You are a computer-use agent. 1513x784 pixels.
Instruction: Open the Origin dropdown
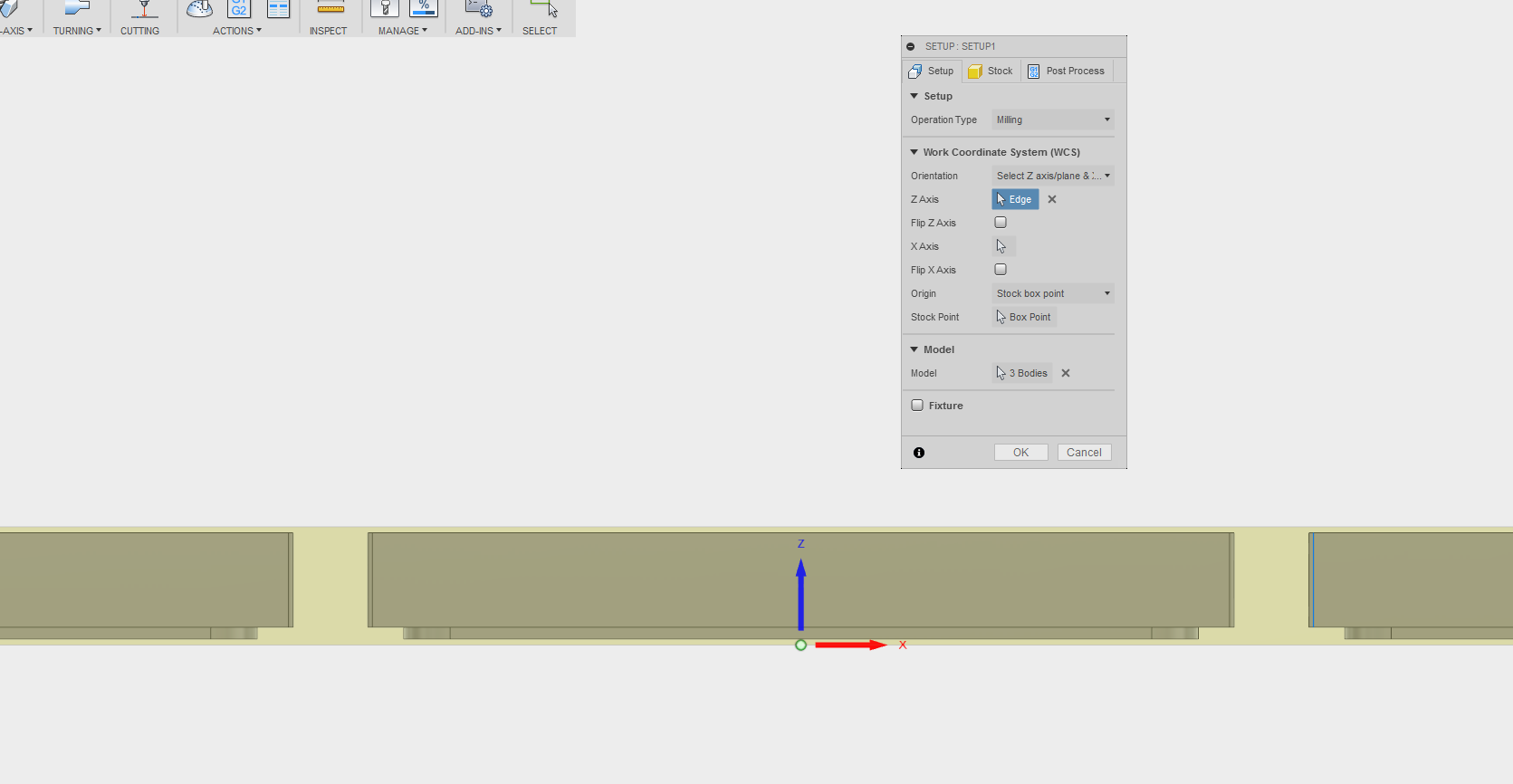point(1053,293)
